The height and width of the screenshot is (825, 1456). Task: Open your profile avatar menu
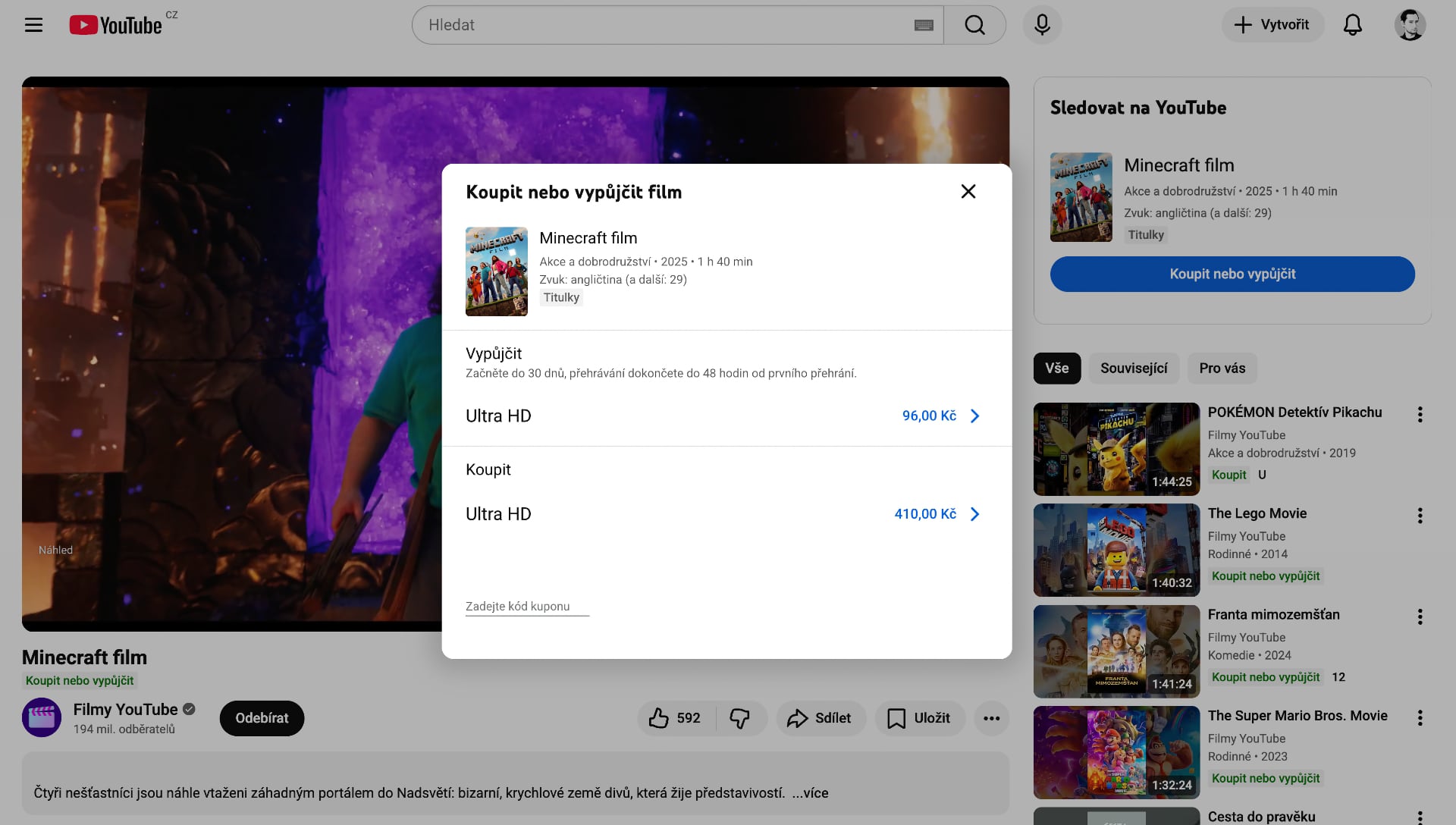[x=1410, y=24]
